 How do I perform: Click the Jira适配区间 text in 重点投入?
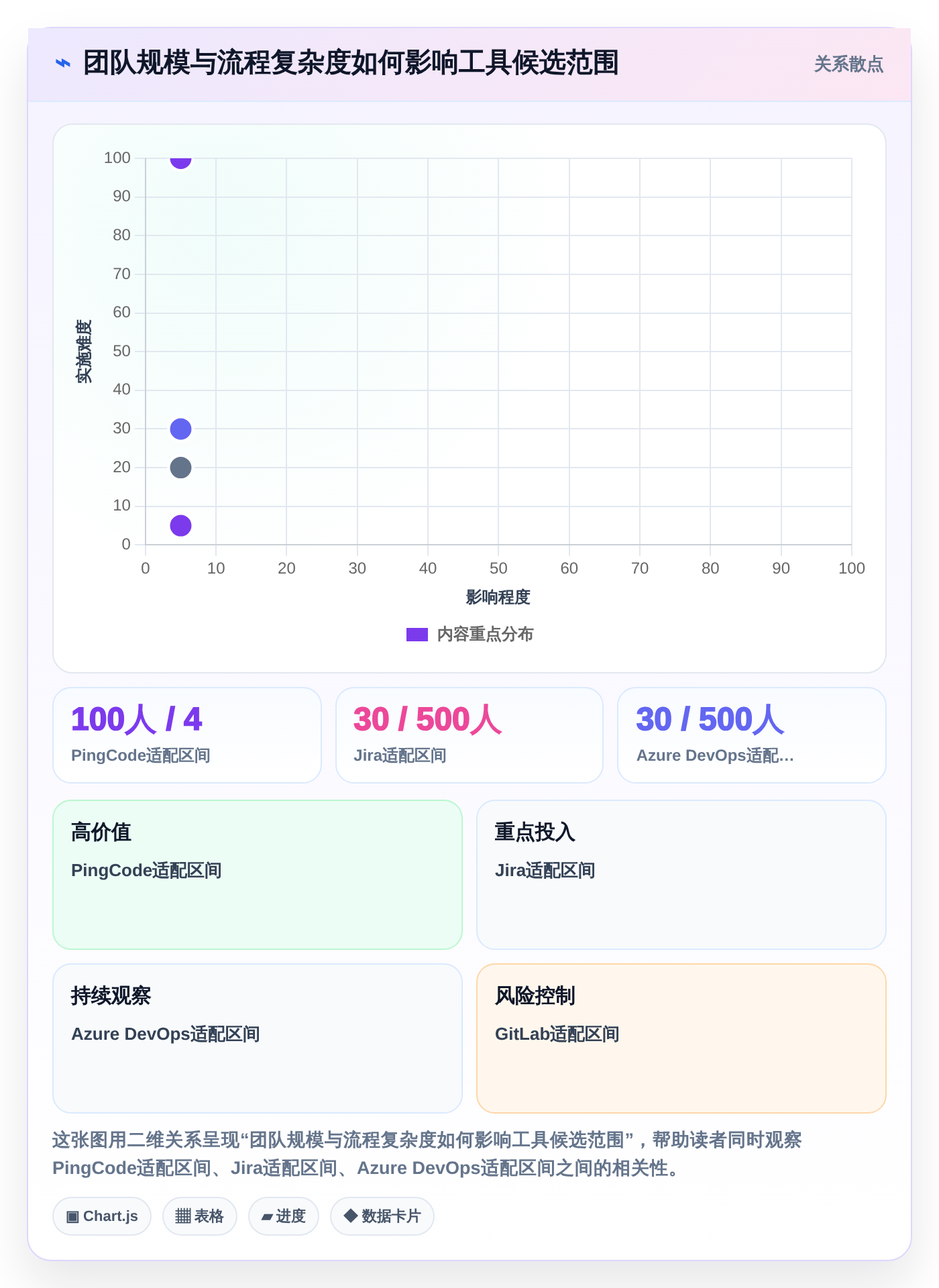tap(545, 871)
